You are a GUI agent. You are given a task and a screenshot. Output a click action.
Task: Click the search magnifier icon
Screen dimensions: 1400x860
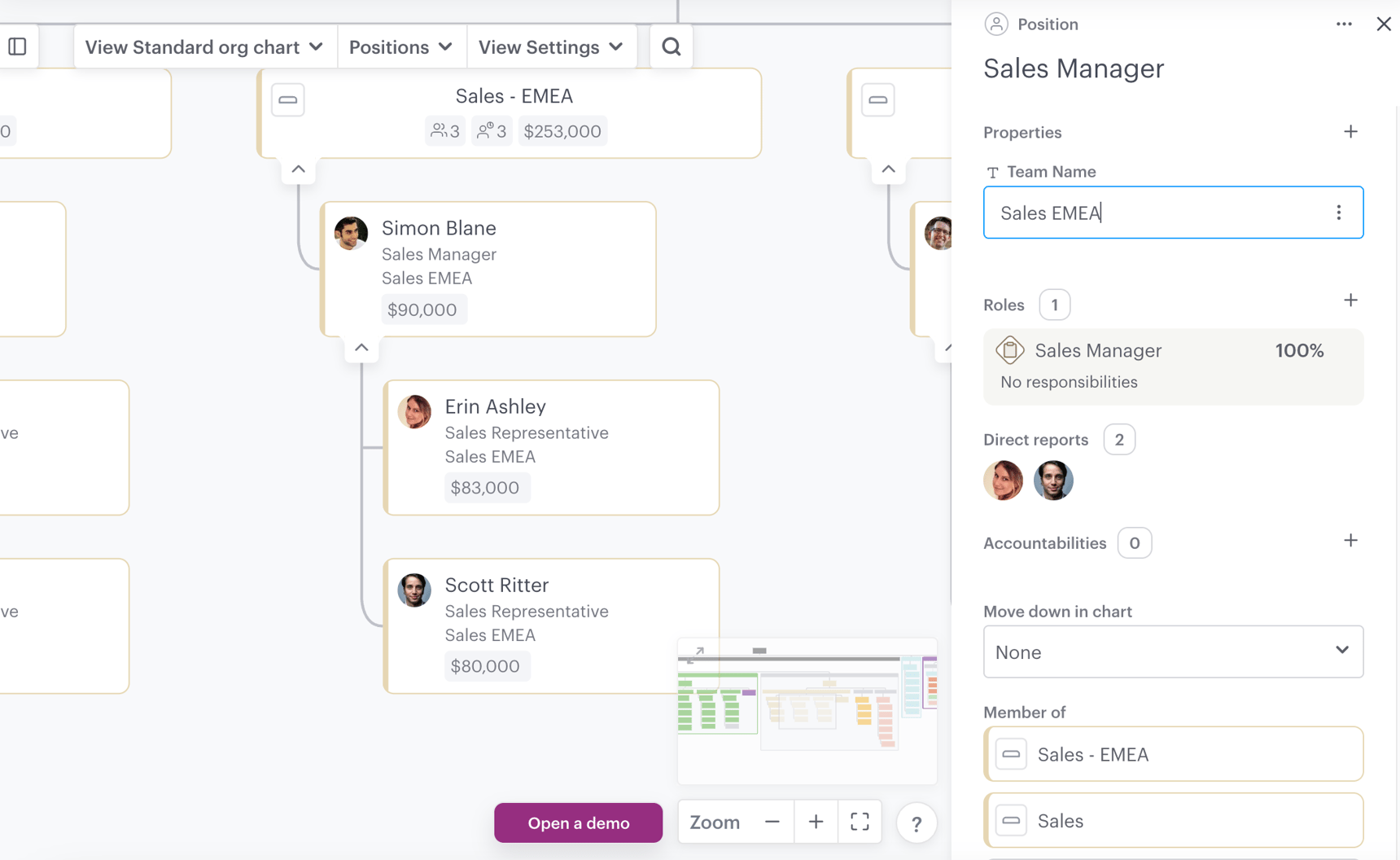(x=672, y=47)
